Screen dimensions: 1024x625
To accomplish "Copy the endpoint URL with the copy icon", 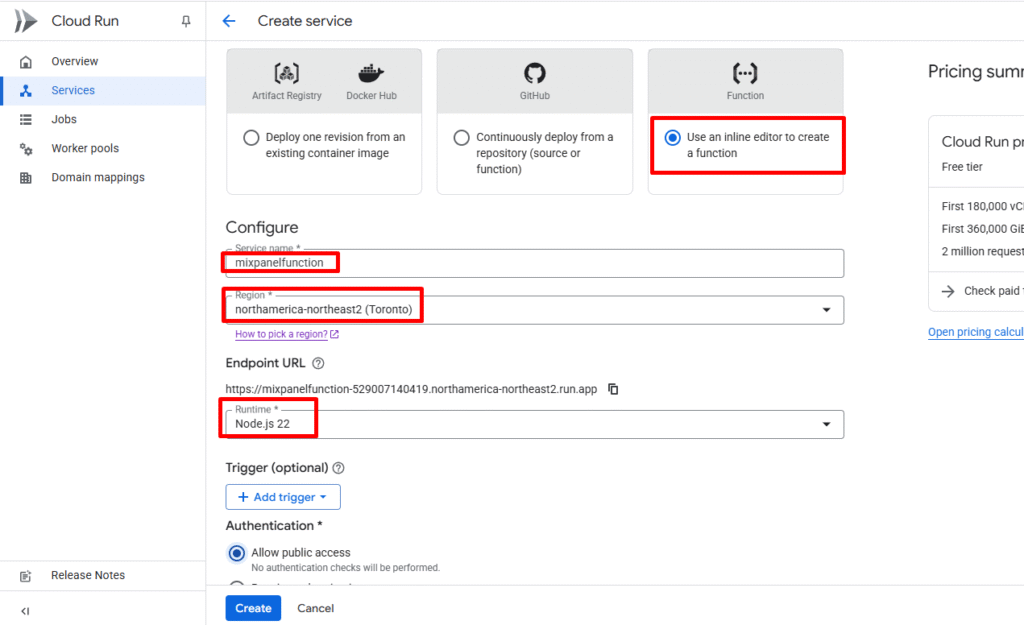I will tap(613, 389).
